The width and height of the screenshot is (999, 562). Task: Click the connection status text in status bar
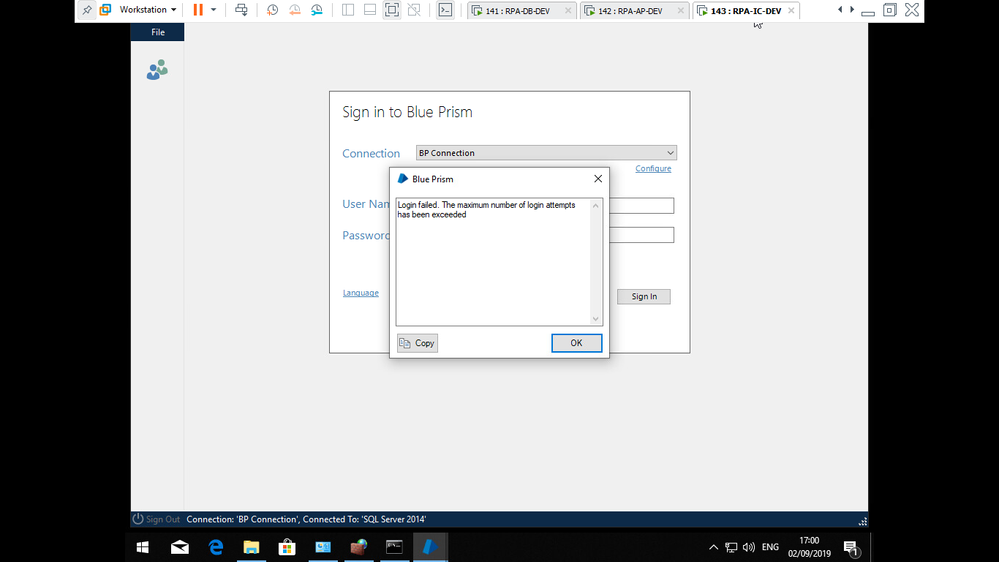306,519
